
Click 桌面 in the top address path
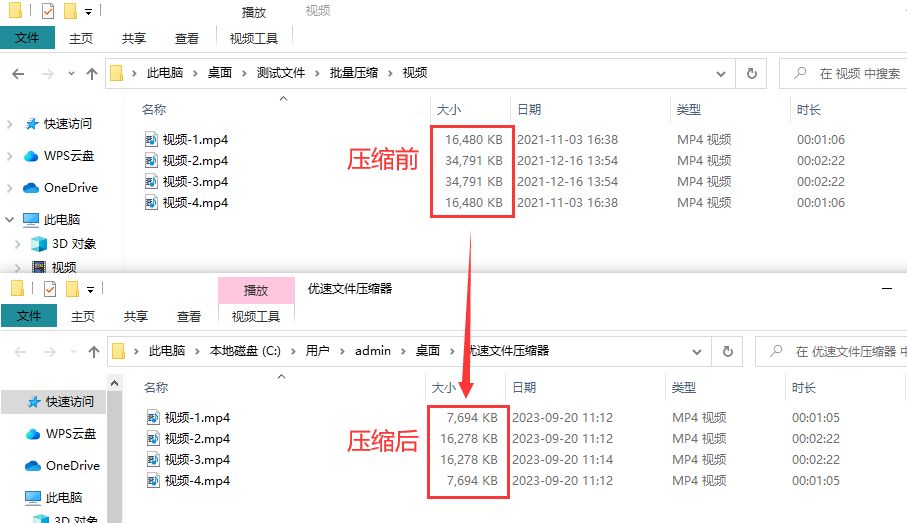coord(220,73)
